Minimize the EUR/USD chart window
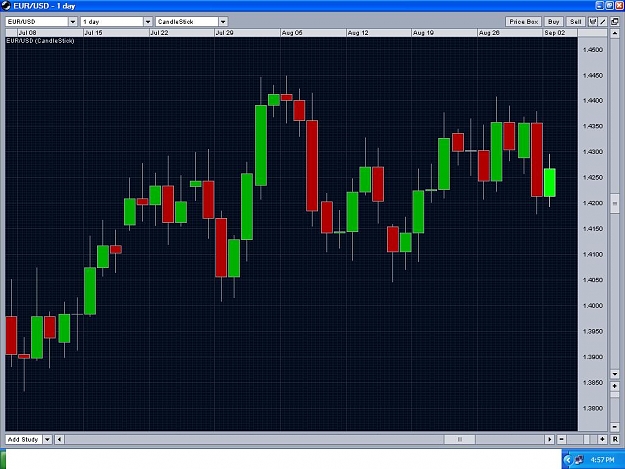 coord(599,6)
